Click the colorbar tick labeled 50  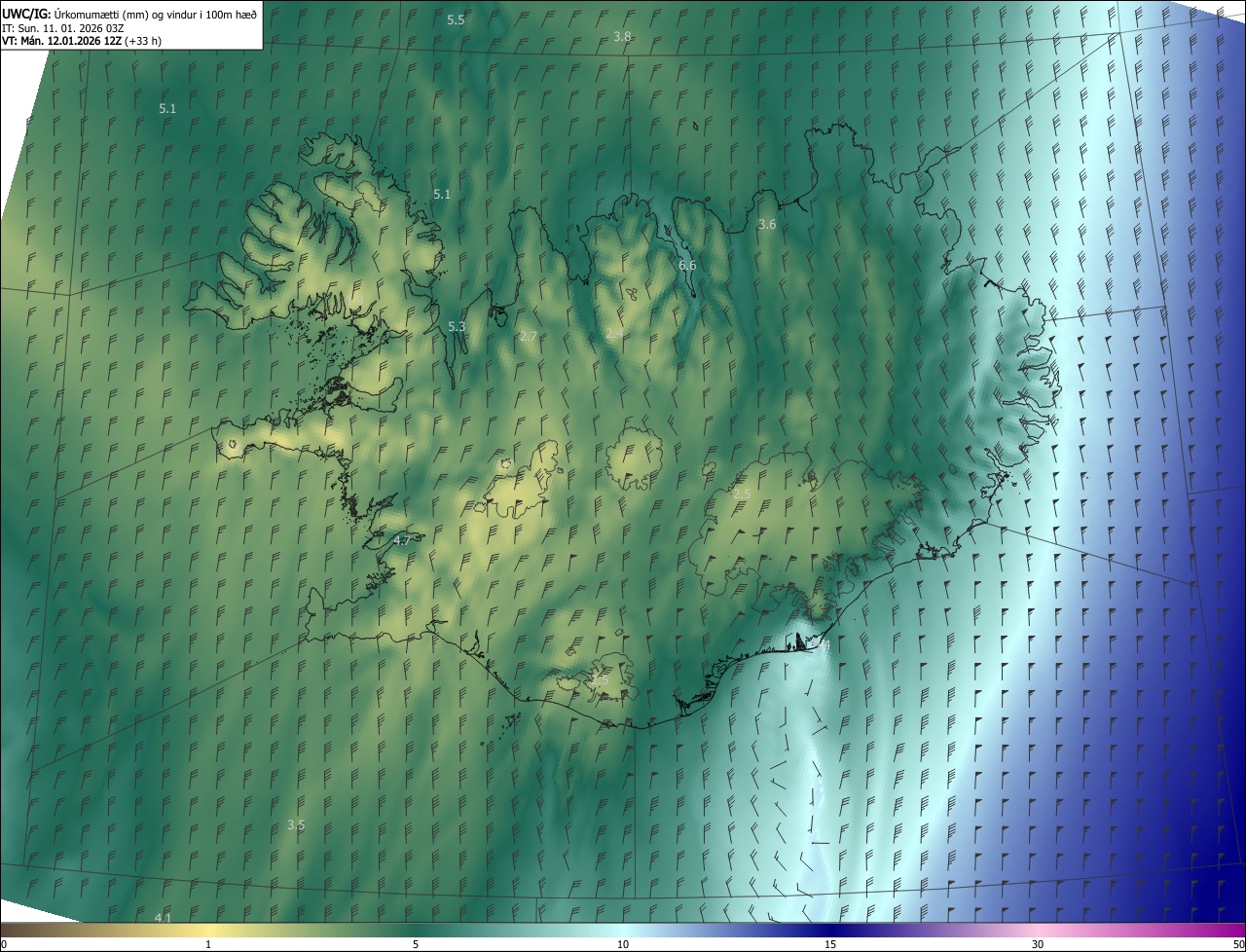tap(1238, 944)
